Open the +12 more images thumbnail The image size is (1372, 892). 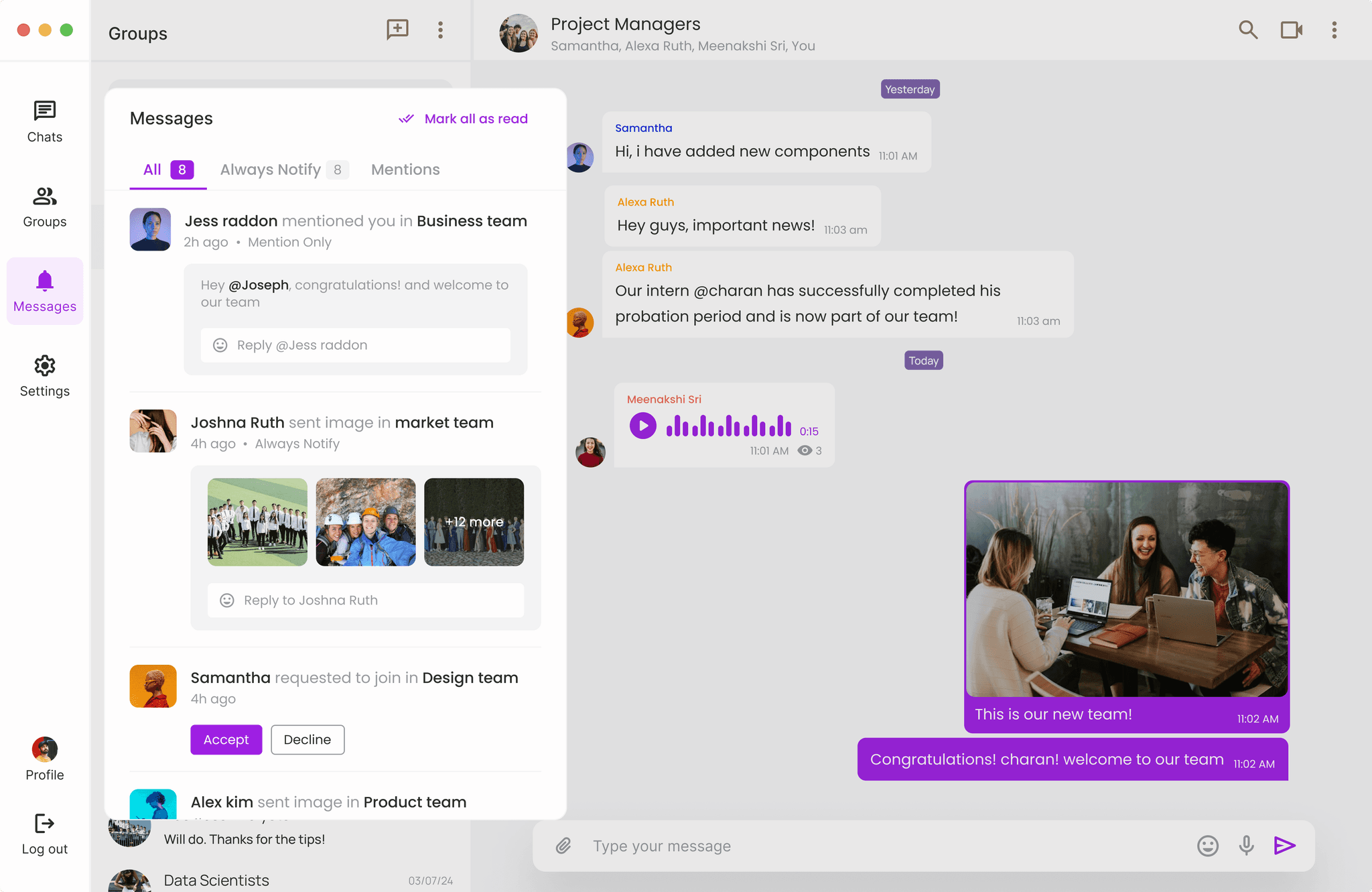click(x=474, y=522)
